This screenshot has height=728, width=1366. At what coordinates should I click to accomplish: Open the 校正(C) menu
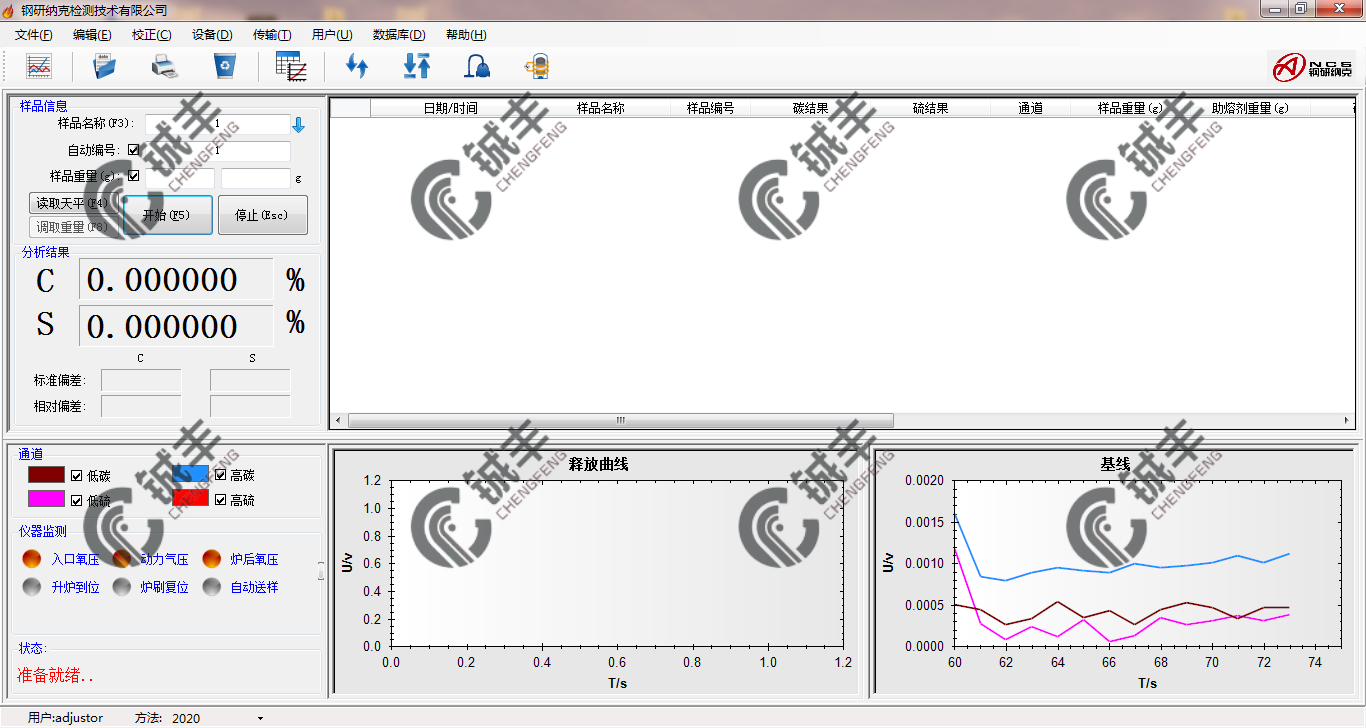pos(151,34)
